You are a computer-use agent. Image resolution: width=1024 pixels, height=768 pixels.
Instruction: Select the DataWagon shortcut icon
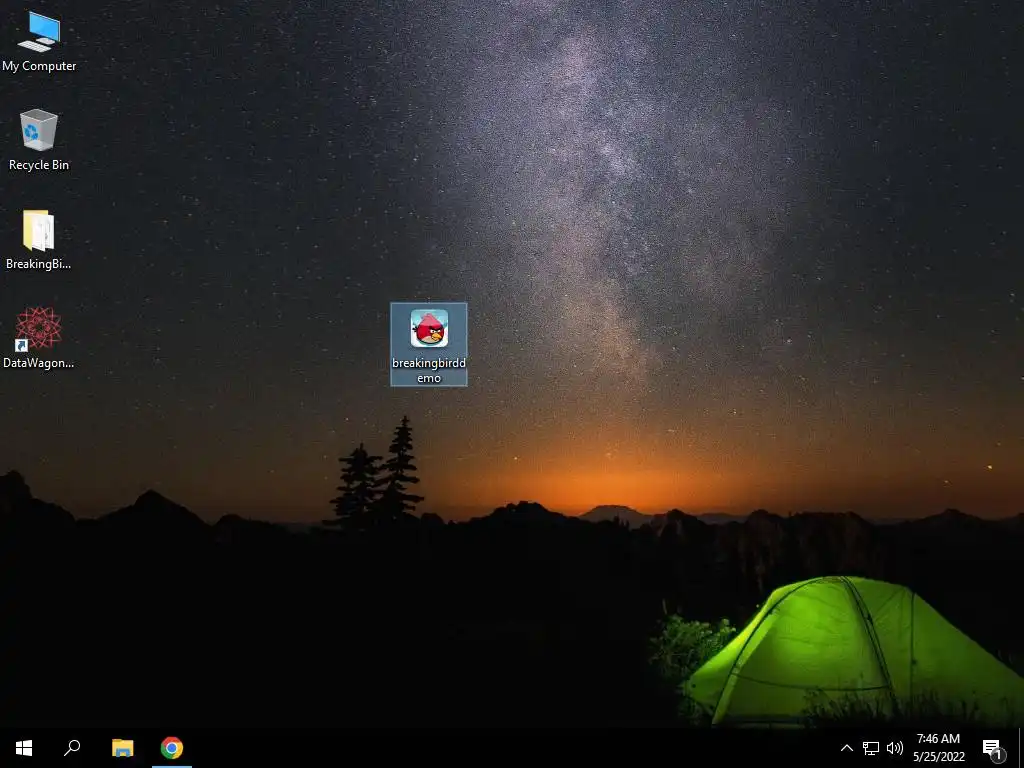pyautogui.click(x=39, y=338)
